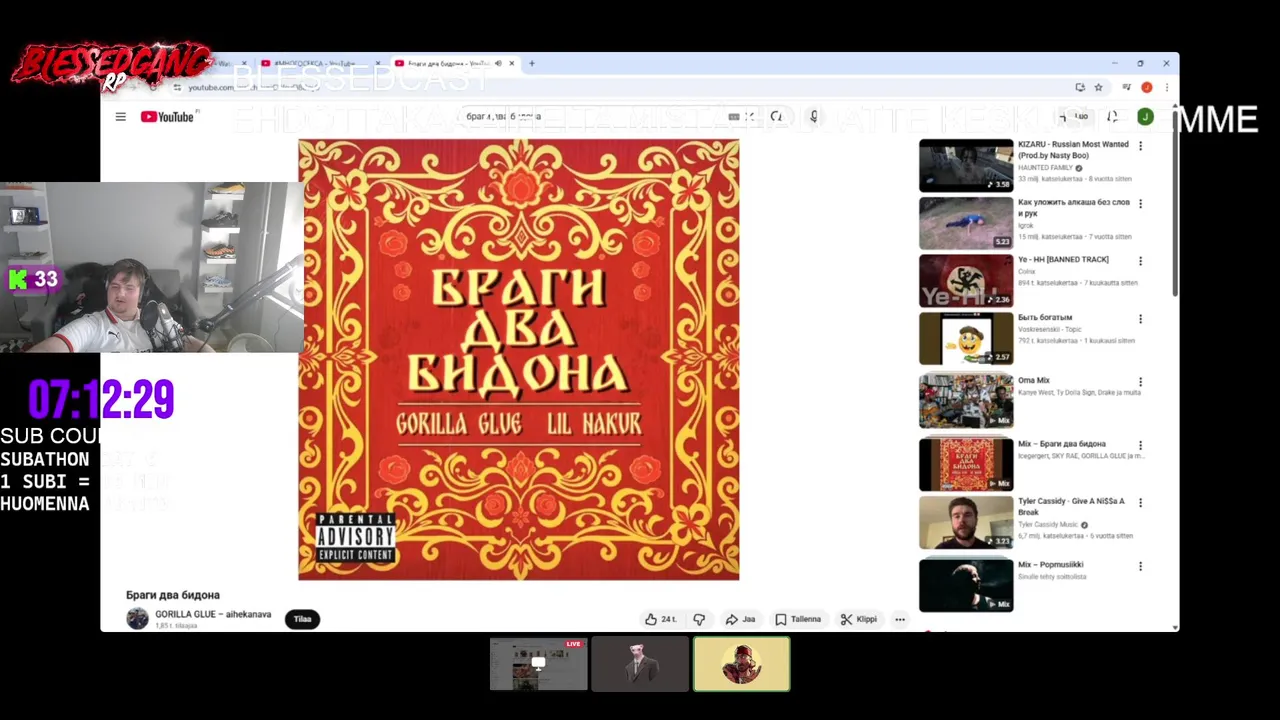Maximize the Chrome window

pyautogui.click(x=1140, y=64)
